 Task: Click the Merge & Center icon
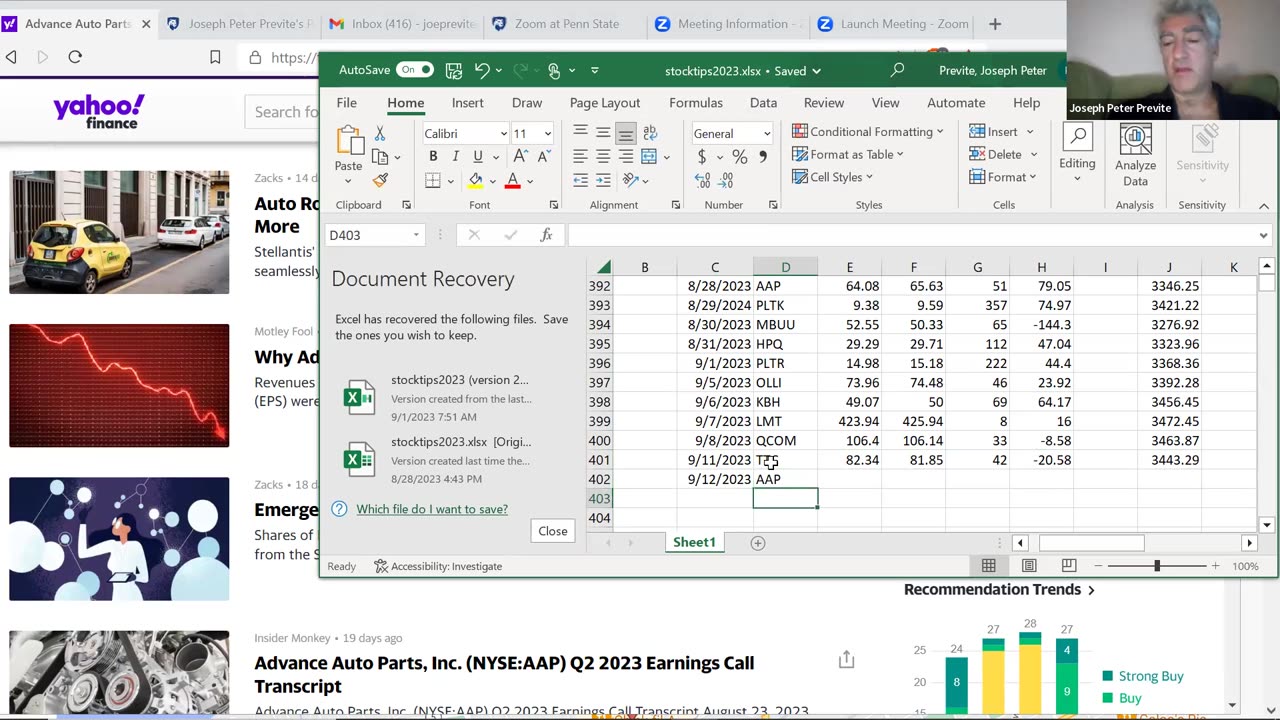click(649, 156)
